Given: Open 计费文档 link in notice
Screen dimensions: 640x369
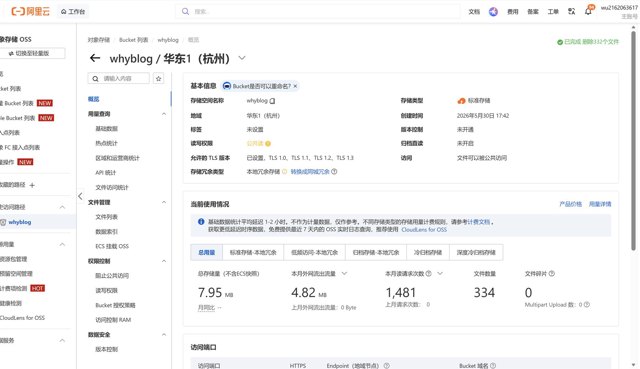Looking at the screenshot, I should (x=478, y=222).
